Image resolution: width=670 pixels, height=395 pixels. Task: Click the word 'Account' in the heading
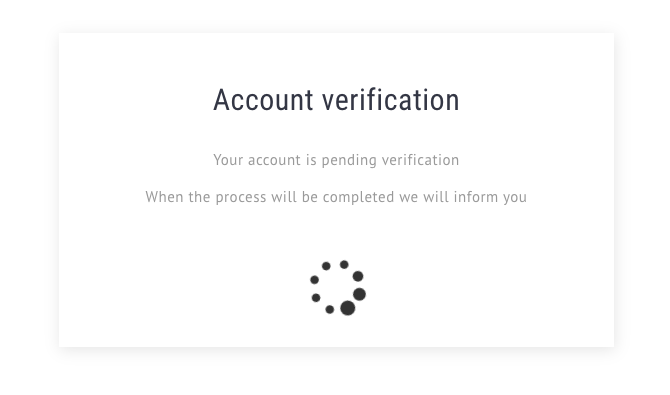tap(263, 100)
